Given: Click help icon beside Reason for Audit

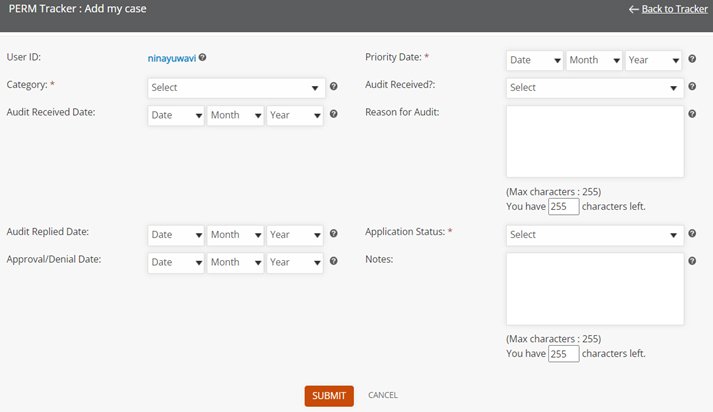Looking at the screenshot, I should (x=692, y=114).
